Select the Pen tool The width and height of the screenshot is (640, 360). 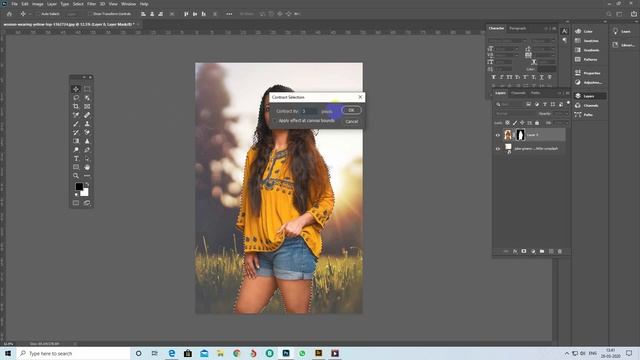click(87, 150)
